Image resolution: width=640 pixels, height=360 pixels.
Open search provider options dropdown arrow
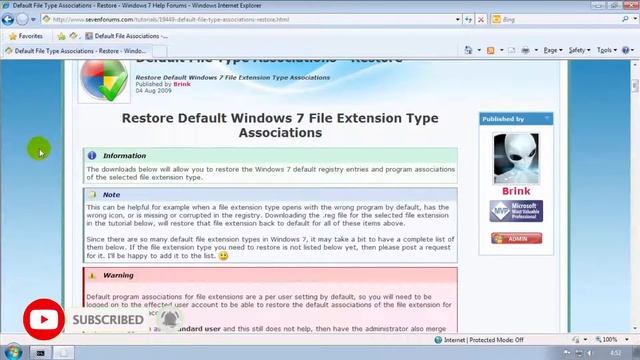pos(635,19)
